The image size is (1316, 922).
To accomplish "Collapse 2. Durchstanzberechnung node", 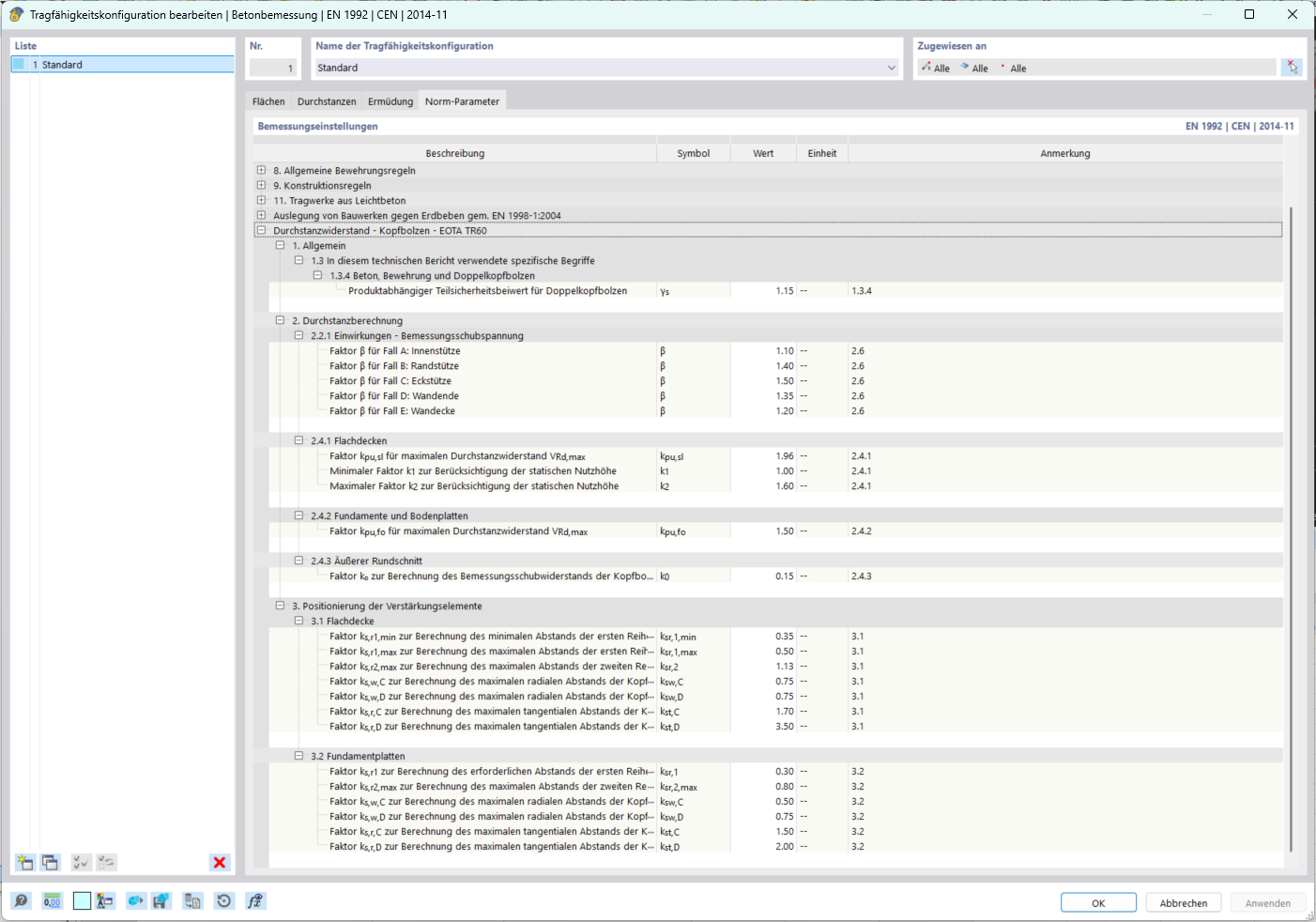I will pos(280,320).
